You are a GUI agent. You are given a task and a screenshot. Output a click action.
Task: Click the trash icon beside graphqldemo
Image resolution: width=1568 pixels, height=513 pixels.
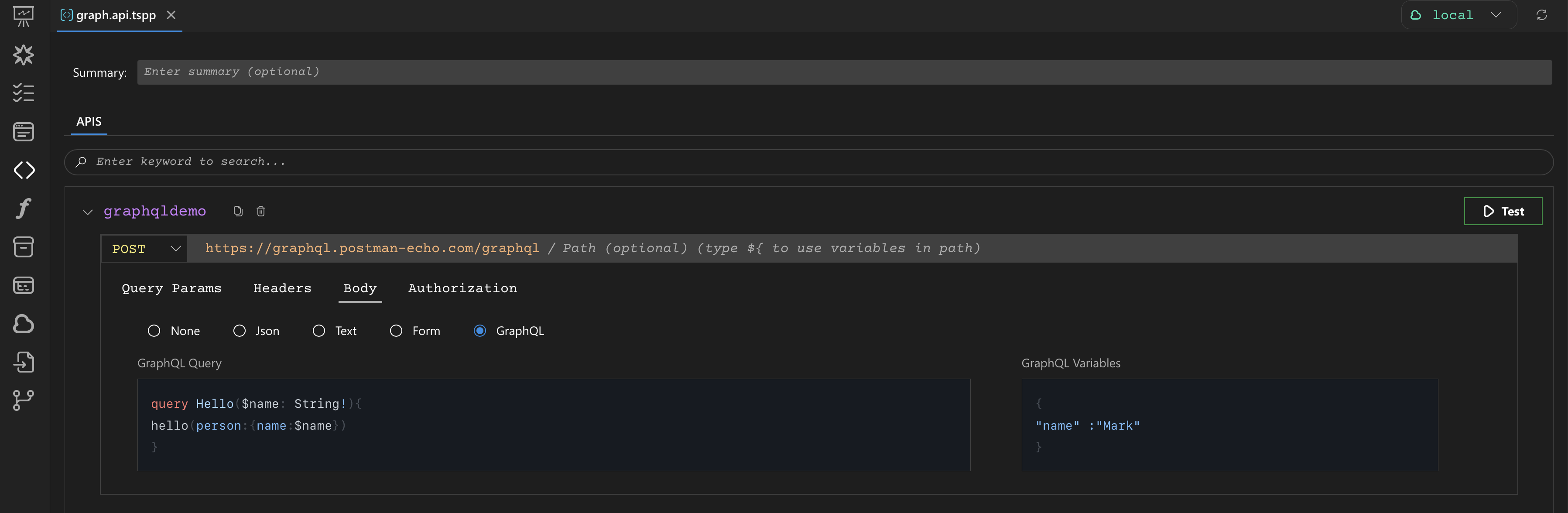260,211
